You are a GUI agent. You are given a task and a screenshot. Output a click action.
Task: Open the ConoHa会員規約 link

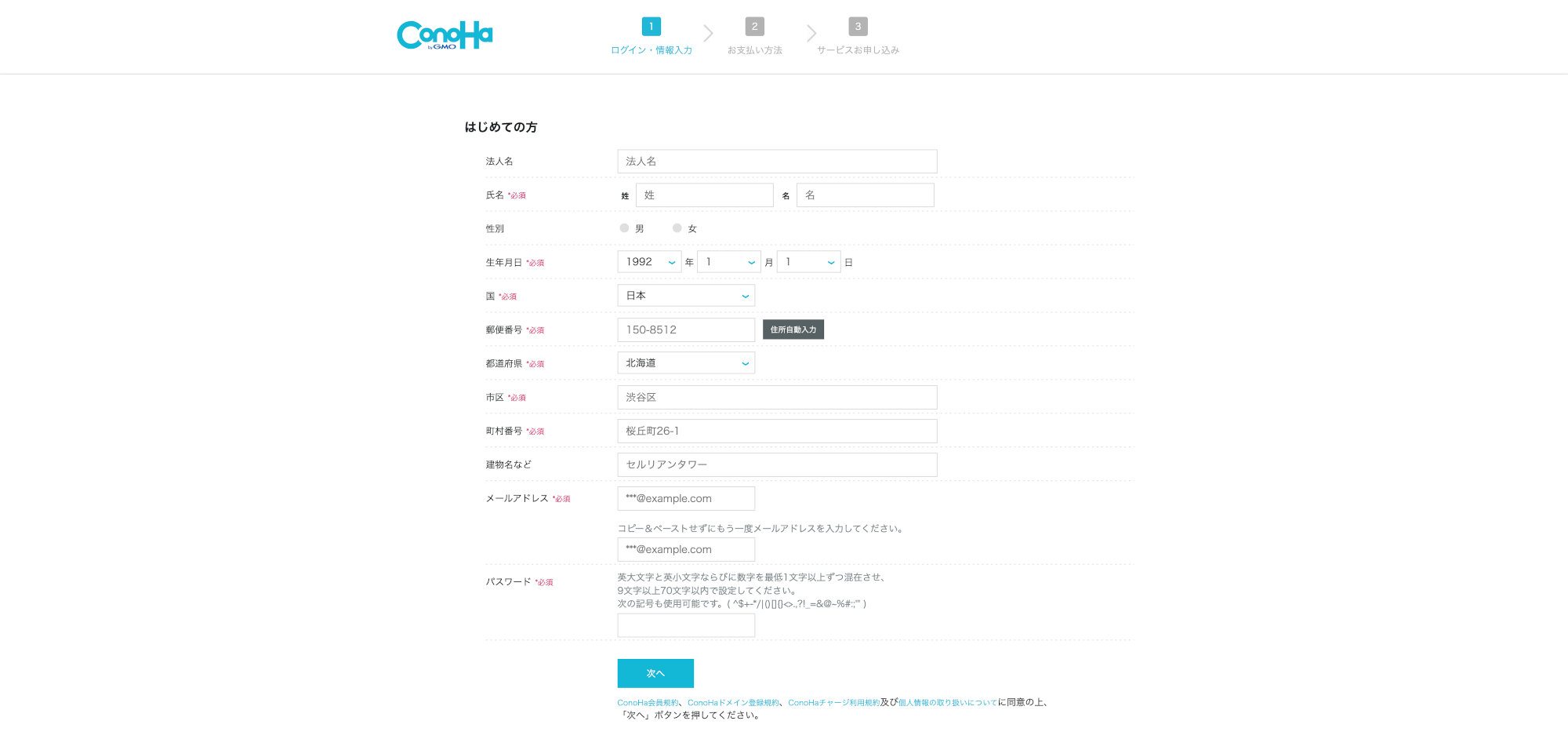(648, 703)
